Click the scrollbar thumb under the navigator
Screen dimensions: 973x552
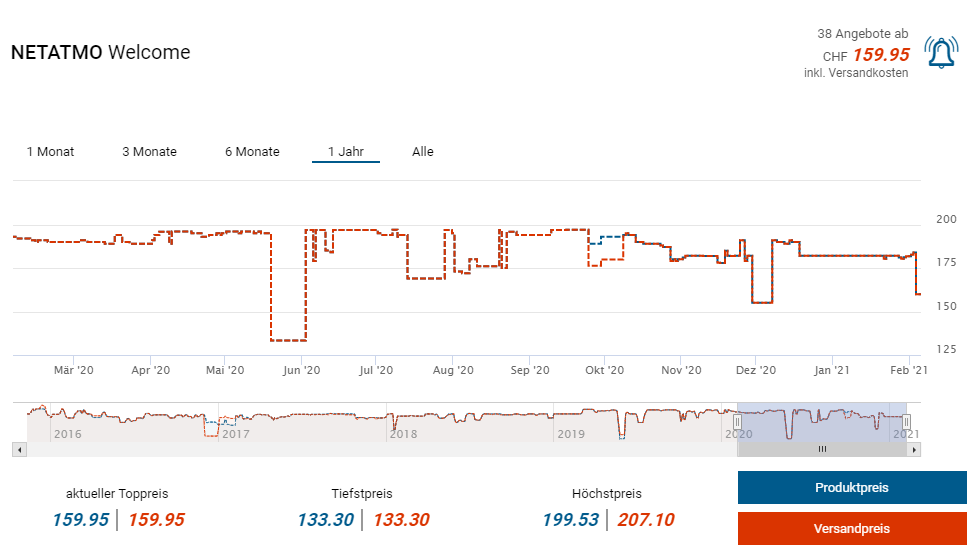coord(822,450)
